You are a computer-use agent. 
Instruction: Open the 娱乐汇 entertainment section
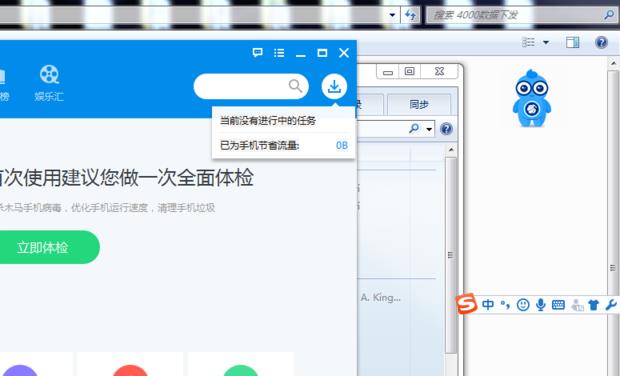(49, 83)
